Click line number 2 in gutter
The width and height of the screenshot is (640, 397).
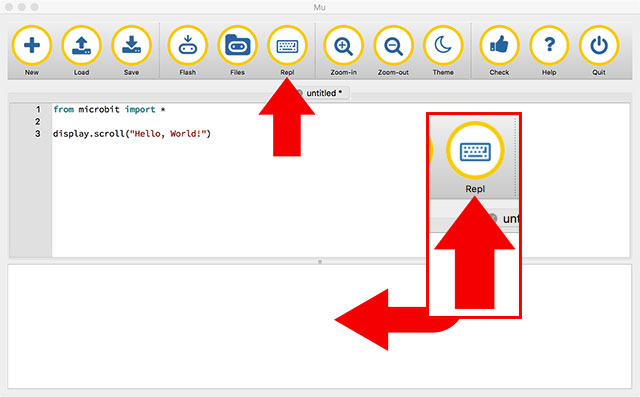tap(38, 122)
